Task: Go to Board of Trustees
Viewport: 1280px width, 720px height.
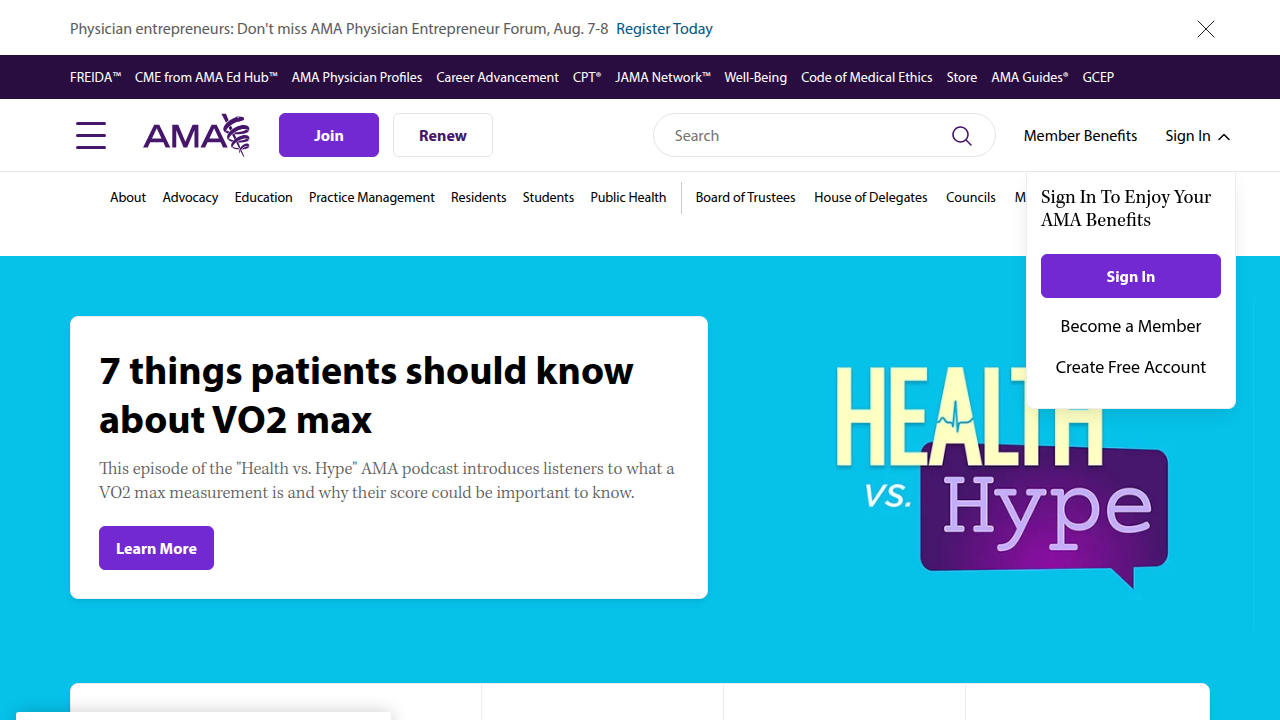Action: pos(746,197)
